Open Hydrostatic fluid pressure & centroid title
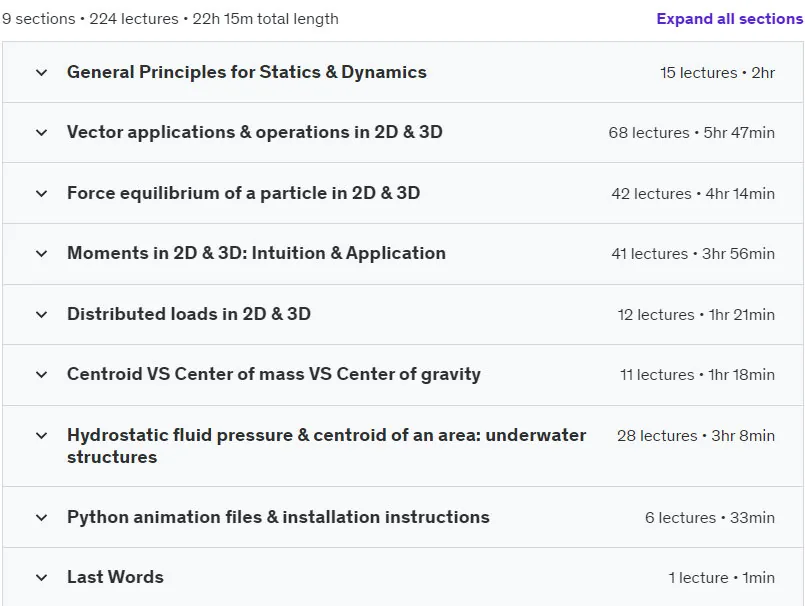 [327, 445]
